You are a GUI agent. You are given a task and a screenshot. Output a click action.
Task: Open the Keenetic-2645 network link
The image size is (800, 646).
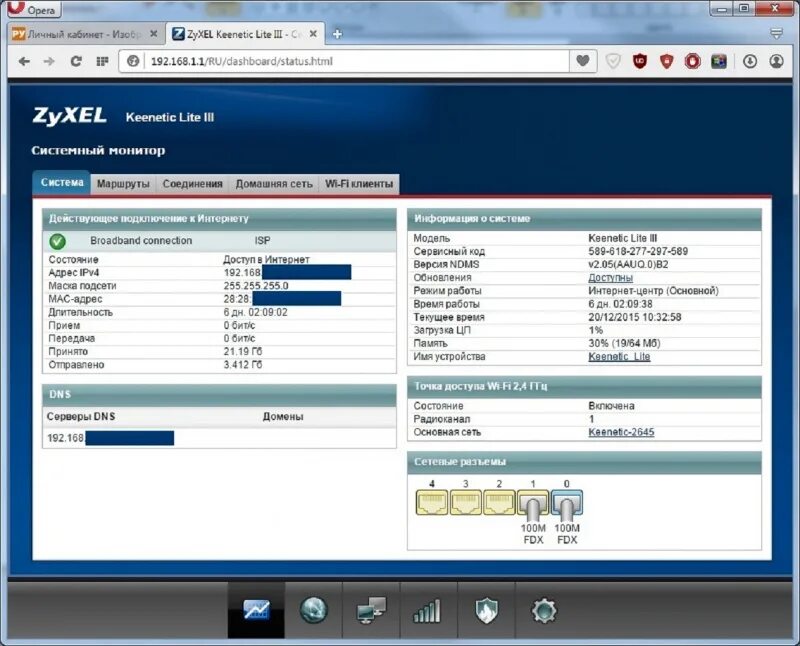(x=621, y=432)
